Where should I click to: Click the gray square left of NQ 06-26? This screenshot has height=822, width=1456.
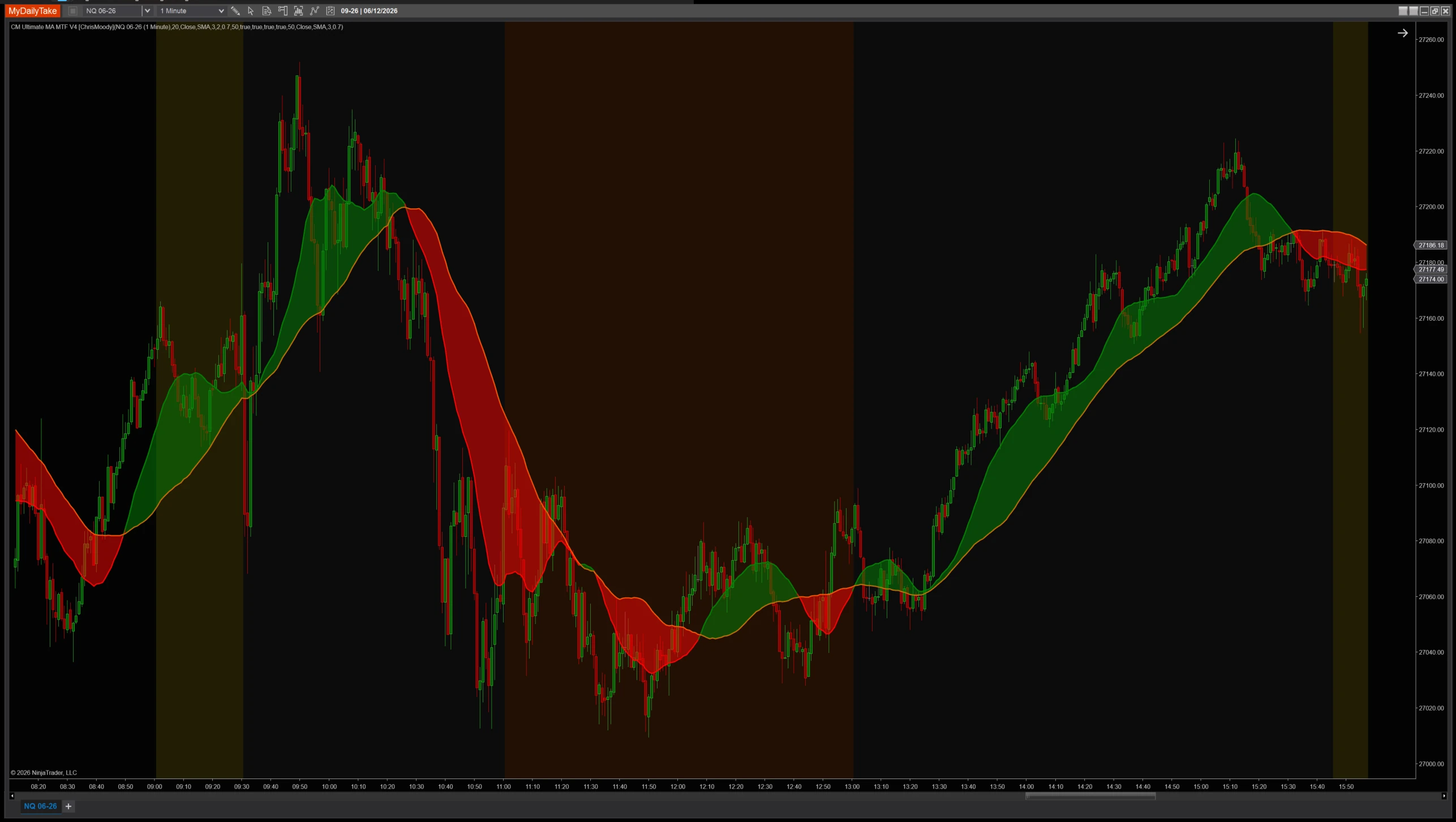tap(73, 11)
